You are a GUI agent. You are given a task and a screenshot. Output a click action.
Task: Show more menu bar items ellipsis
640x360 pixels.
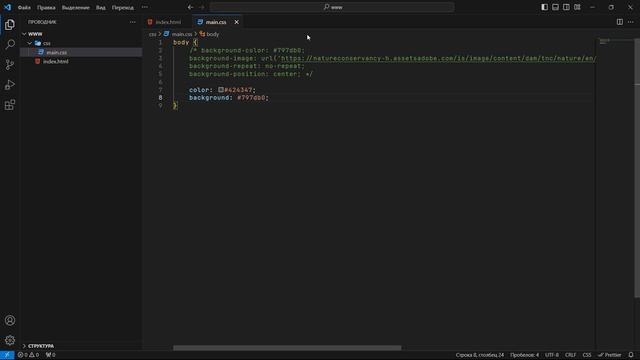[145, 7]
